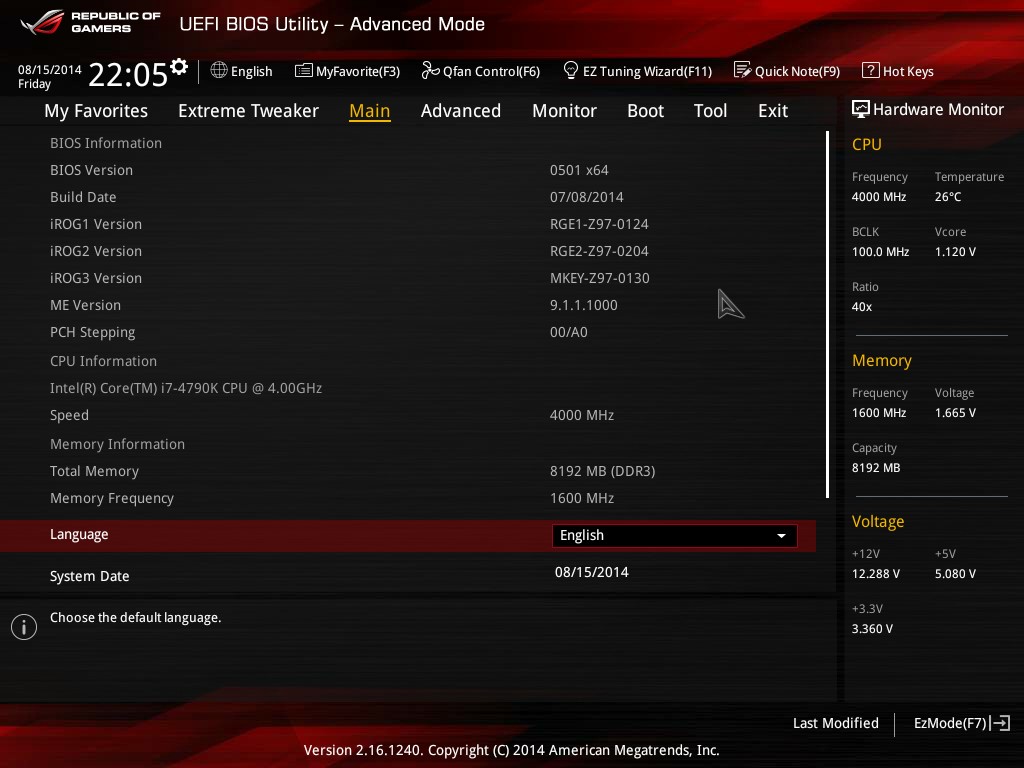Start EZ Tuning Wizard(F11)
Image resolution: width=1024 pixels, height=768 pixels.
pyautogui.click(x=637, y=71)
